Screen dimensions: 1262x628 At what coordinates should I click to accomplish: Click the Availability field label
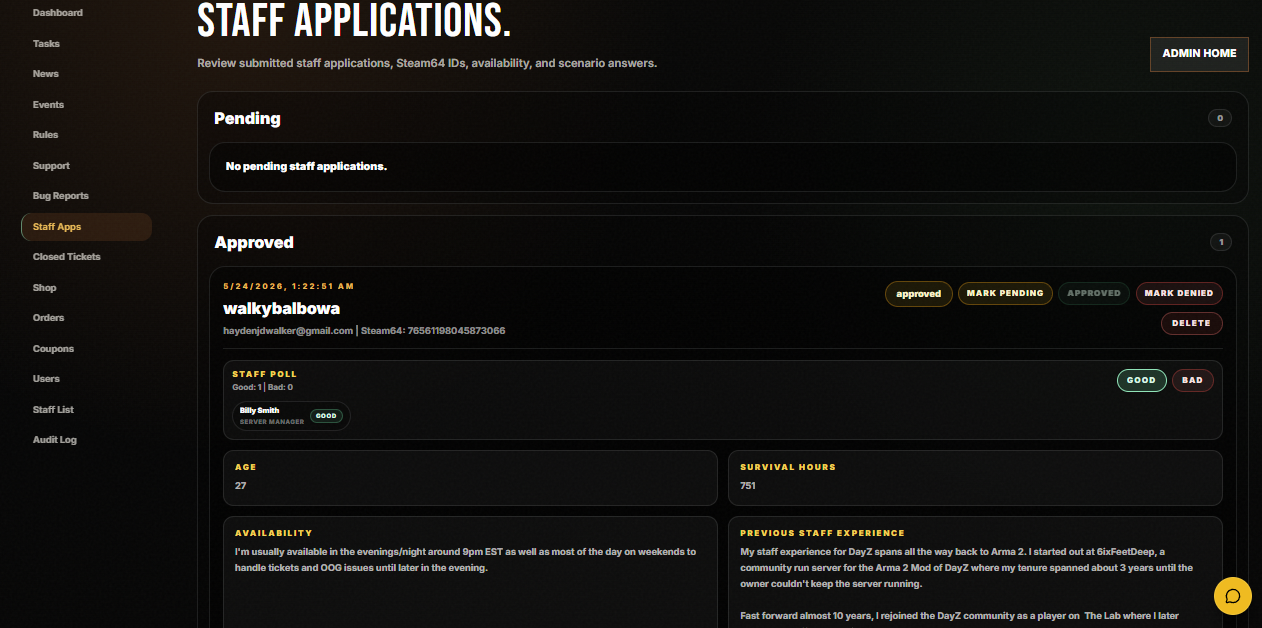pyautogui.click(x=274, y=533)
